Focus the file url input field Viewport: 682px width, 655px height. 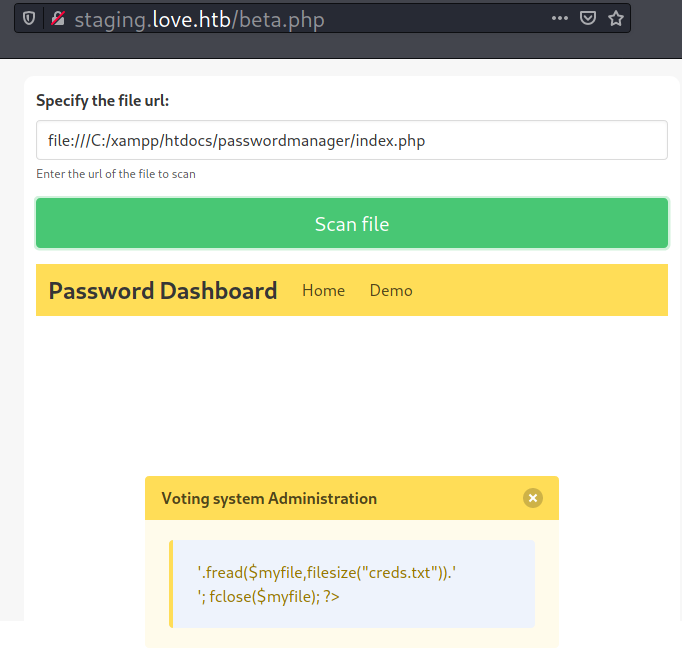pyautogui.click(x=351, y=140)
